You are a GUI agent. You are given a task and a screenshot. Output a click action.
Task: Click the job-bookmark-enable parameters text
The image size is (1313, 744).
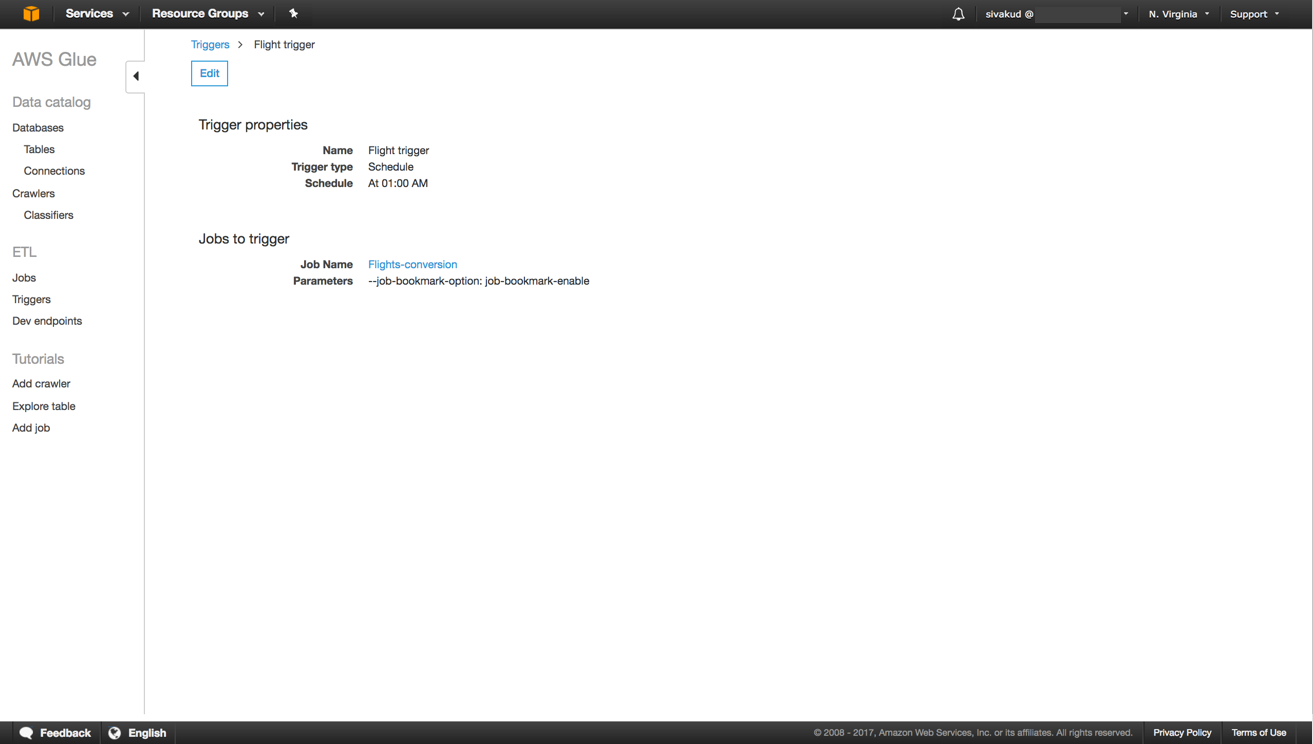point(478,282)
